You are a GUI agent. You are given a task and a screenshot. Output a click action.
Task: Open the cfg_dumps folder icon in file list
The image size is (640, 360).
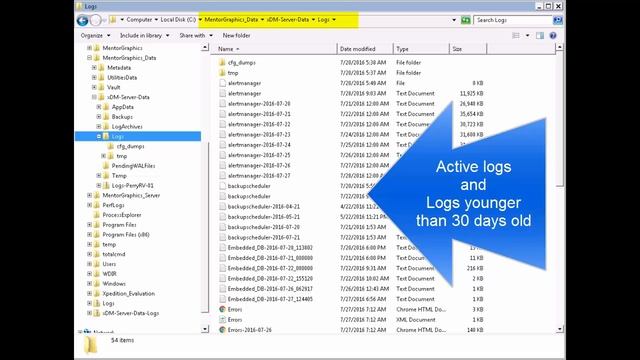222,62
